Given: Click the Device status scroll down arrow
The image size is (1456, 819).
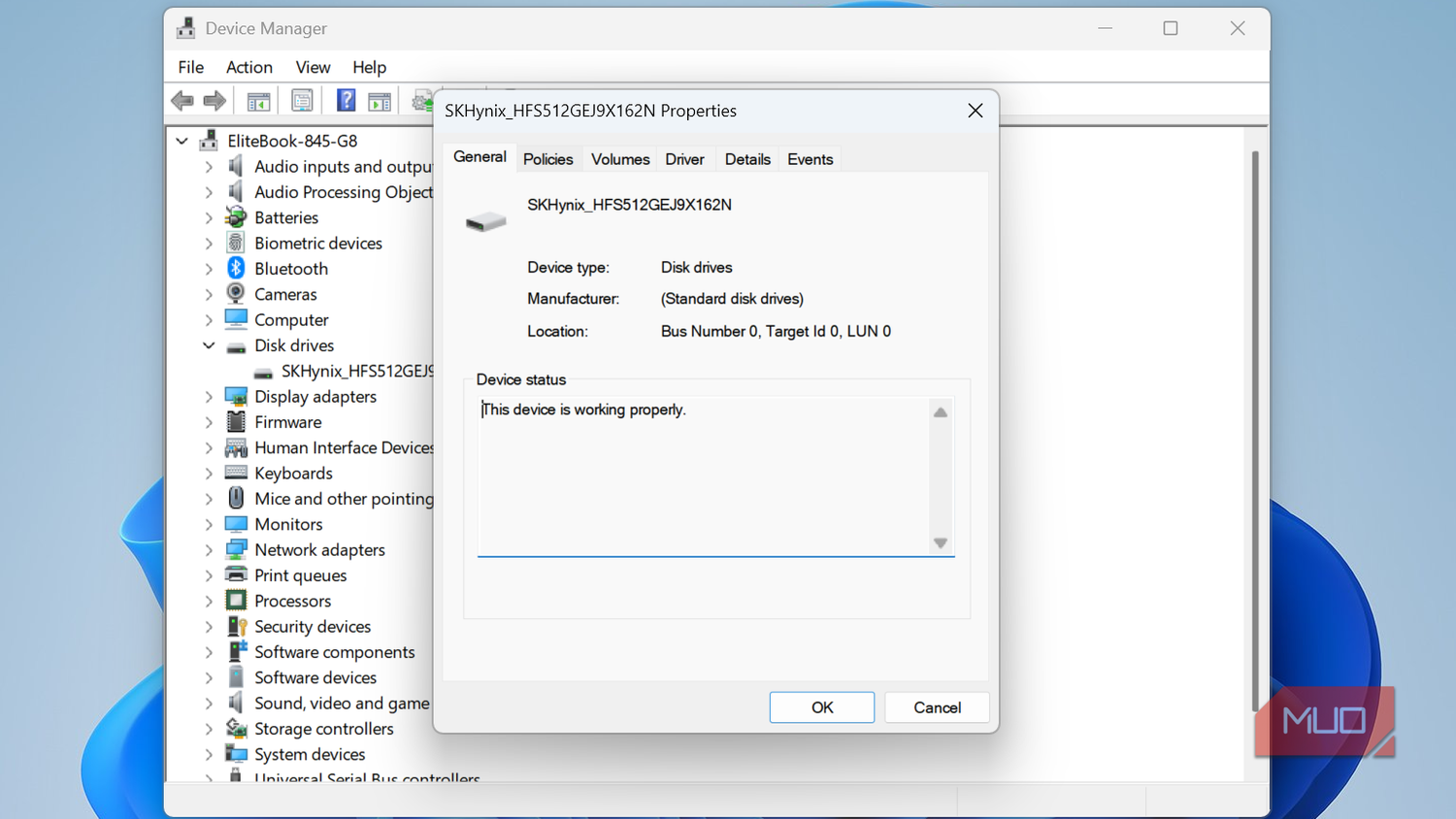Looking at the screenshot, I should click(x=941, y=543).
